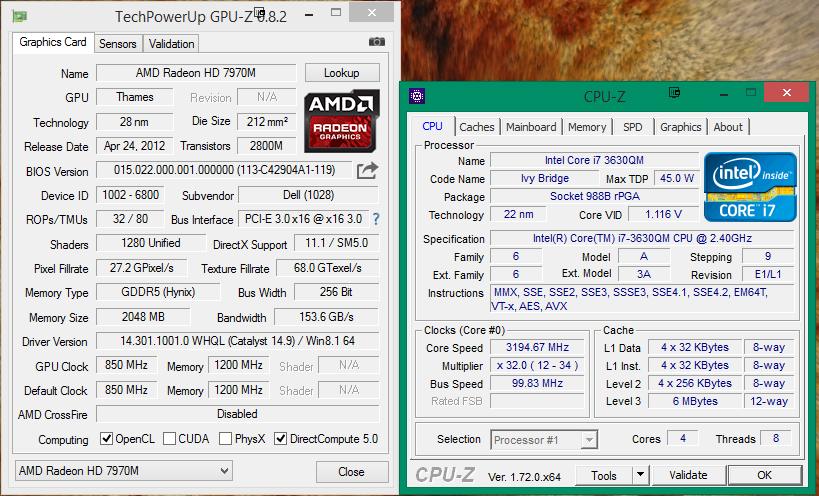Click the Bandwidth value 153.6 GB/s
This screenshot has height=496, width=819.
[x=326, y=317]
